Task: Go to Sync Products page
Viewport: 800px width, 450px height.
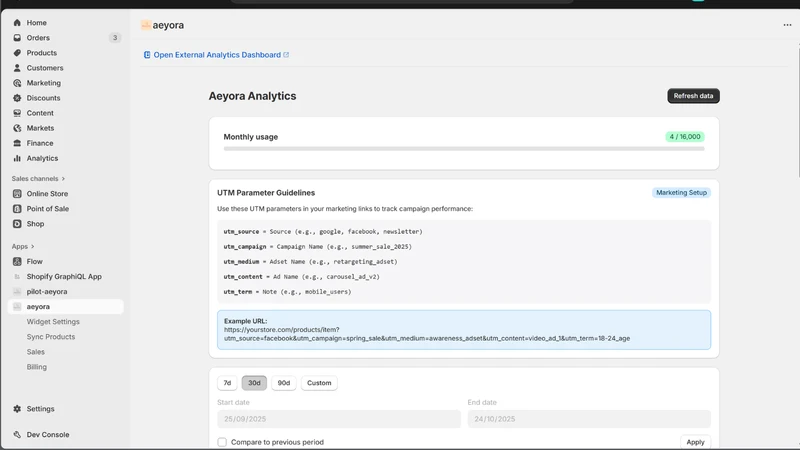Action: (x=51, y=337)
